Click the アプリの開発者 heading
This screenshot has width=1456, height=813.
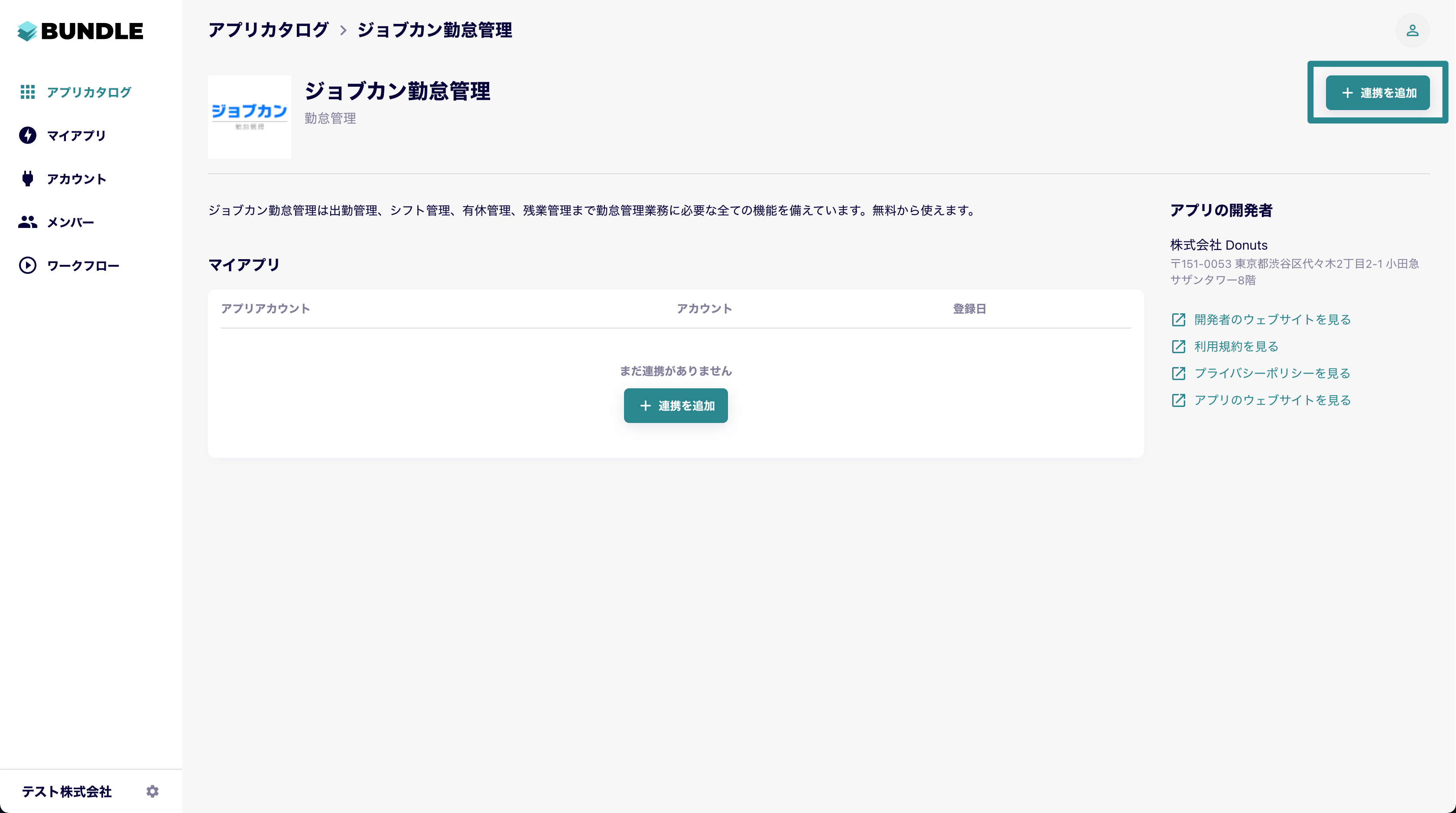tap(1221, 210)
